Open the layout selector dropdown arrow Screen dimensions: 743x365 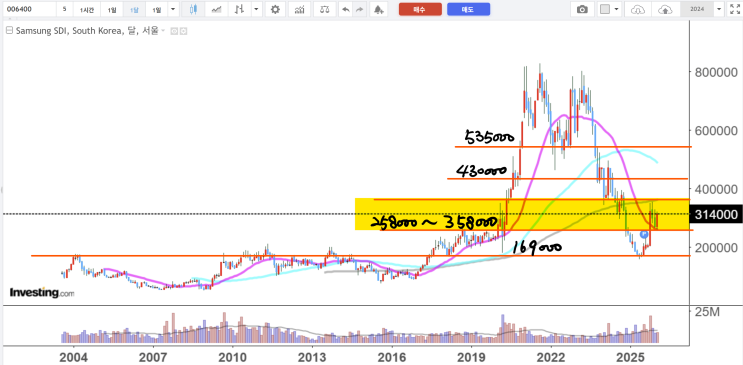(616, 9)
